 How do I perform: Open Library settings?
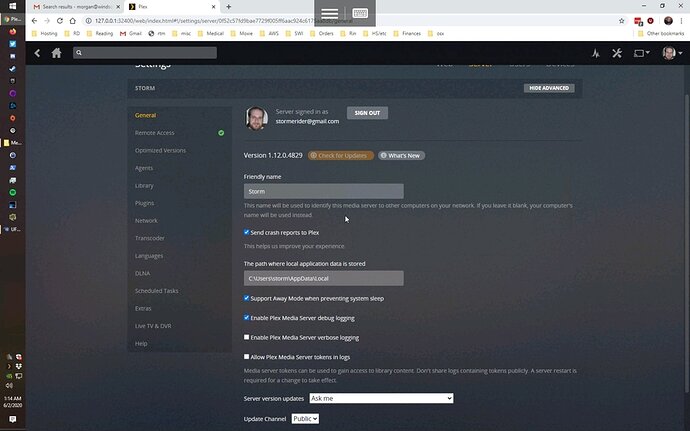tap(144, 186)
